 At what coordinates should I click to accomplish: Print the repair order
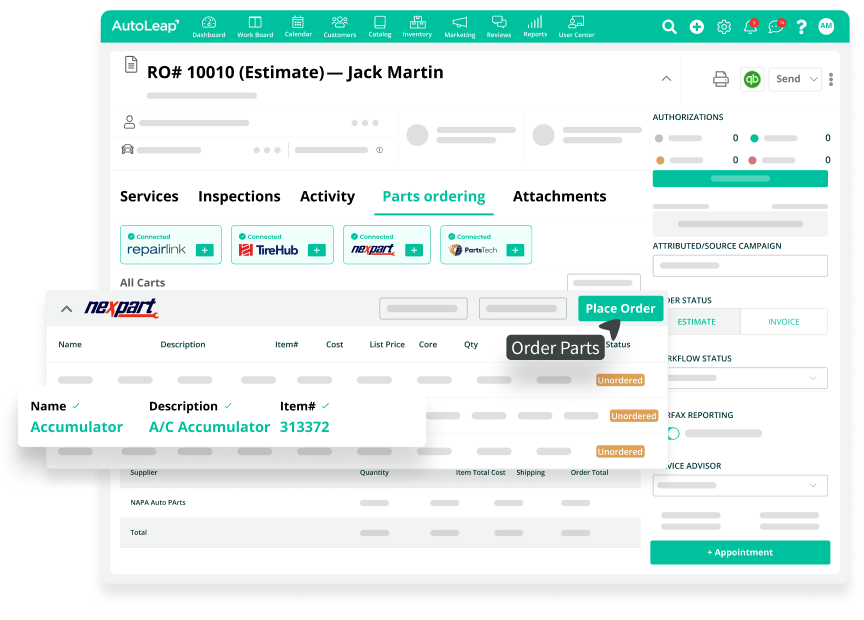(720, 79)
